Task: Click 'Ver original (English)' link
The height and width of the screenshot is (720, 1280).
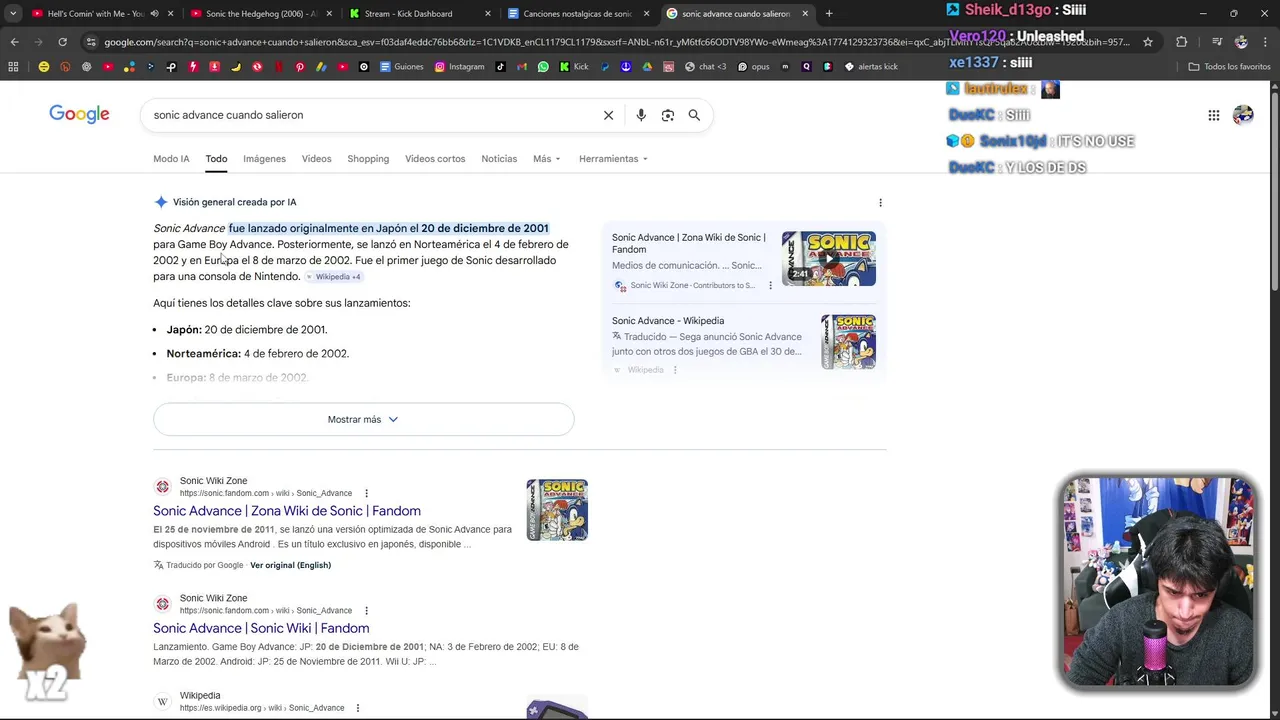Action: 290,565
